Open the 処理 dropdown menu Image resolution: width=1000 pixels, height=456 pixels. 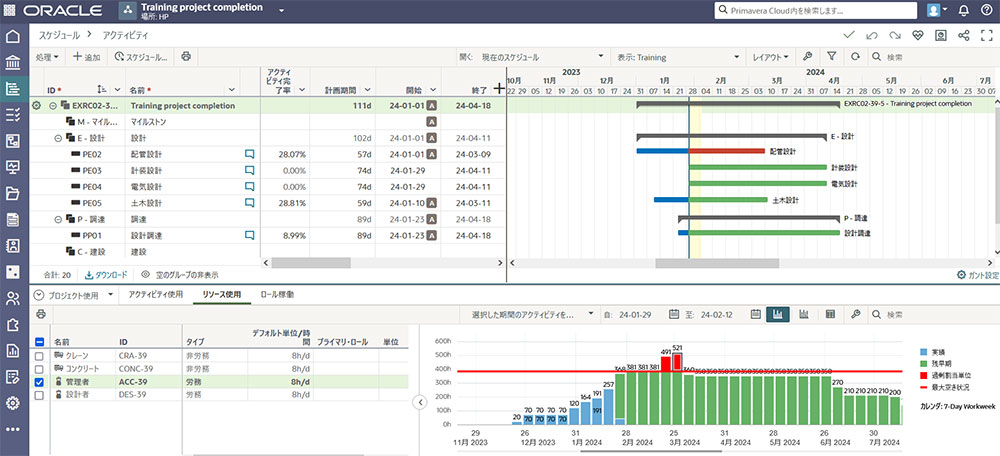point(47,57)
